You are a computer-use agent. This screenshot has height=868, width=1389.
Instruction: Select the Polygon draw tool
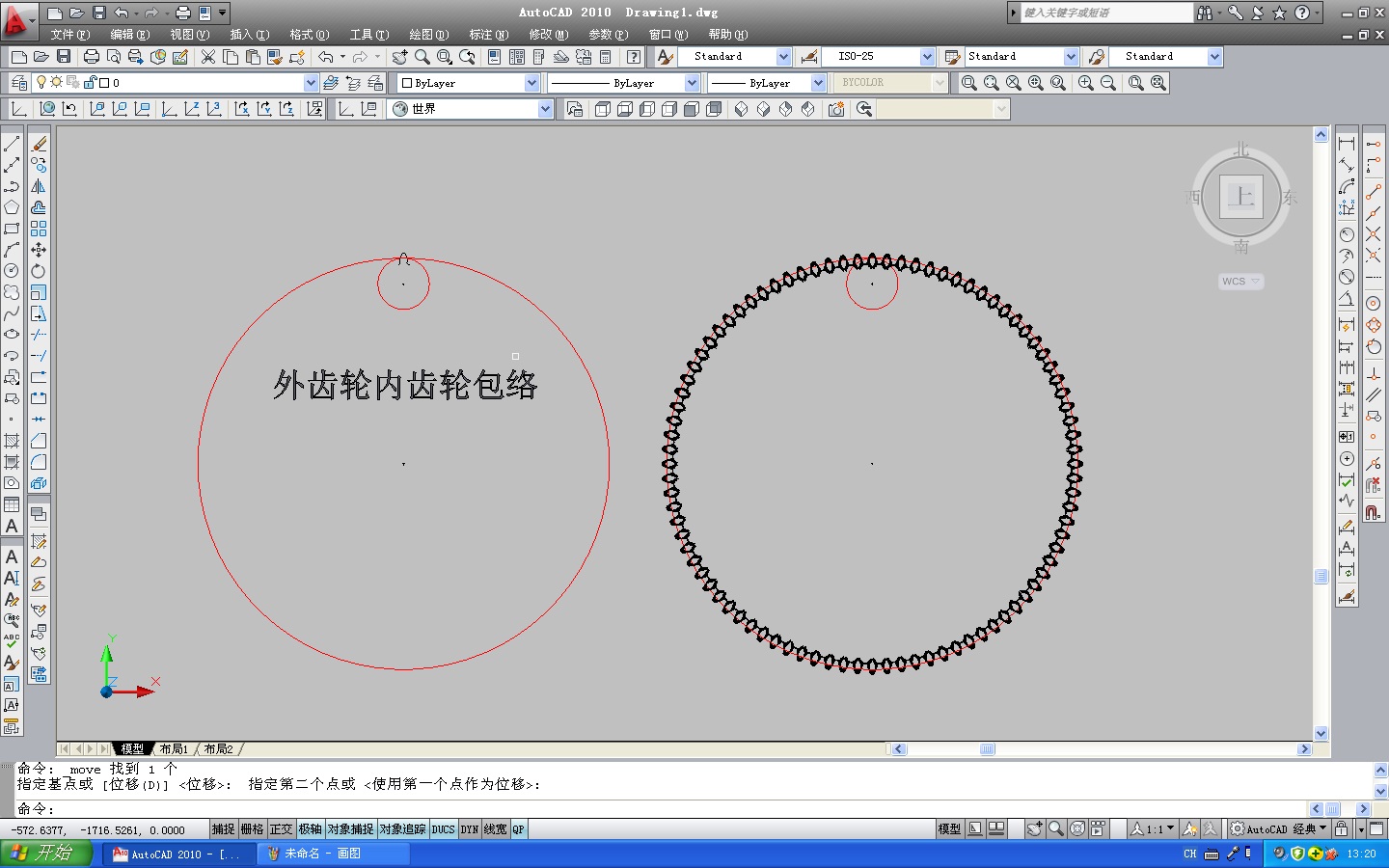tap(12, 207)
